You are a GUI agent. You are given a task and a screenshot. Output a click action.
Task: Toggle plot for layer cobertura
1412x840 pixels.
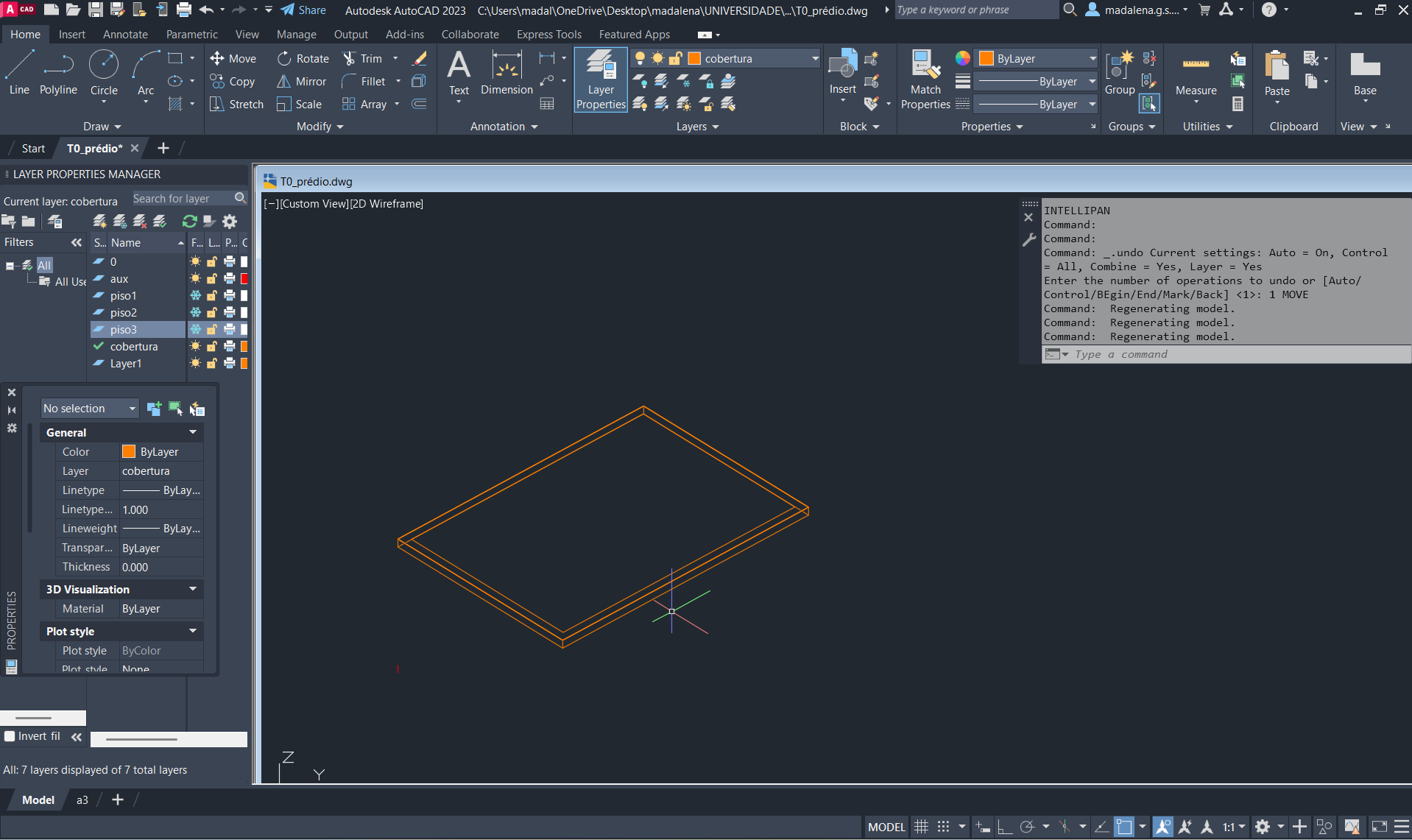(x=230, y=347)
